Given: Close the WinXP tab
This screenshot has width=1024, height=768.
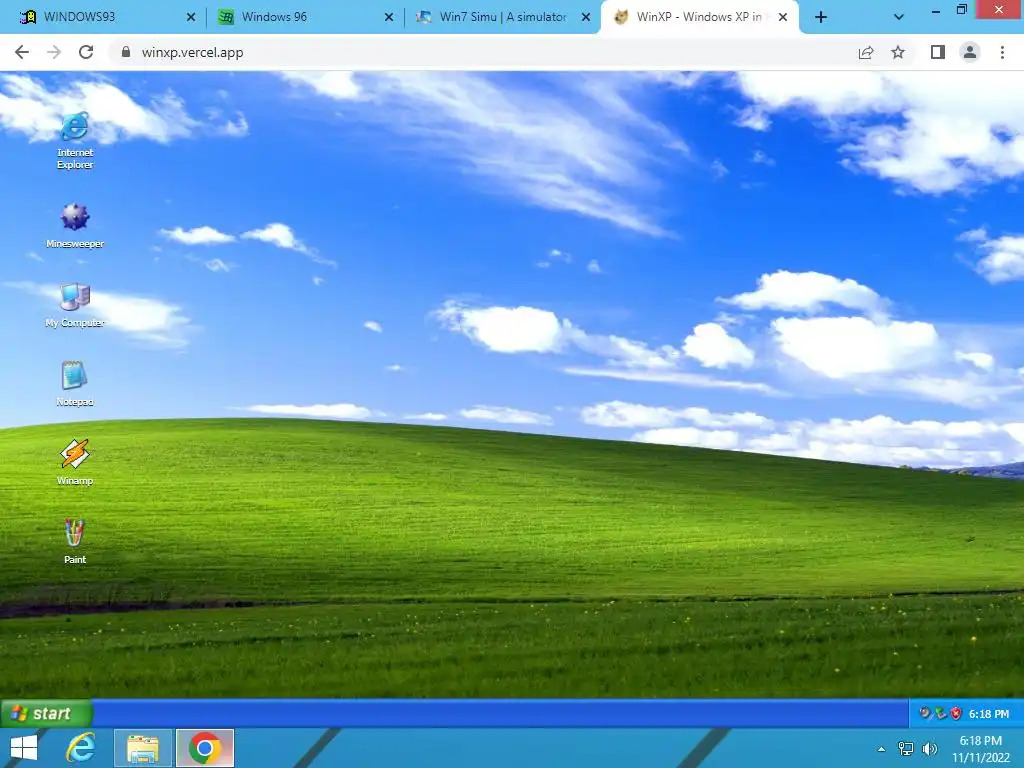Looking at the screenshot, I should click(782, 18).
